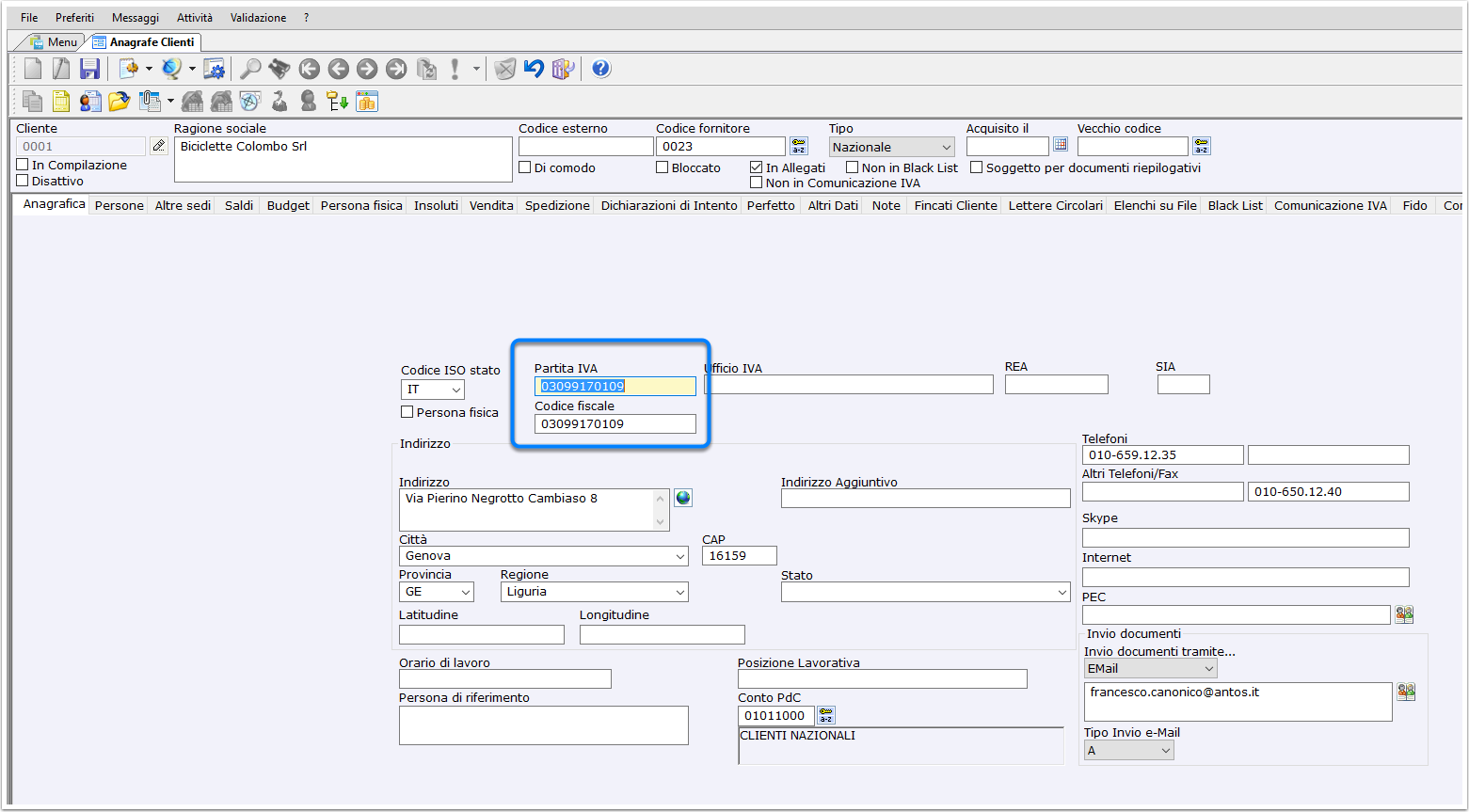
Task: Save record with floppy disk icon
Action: point(89,69)
